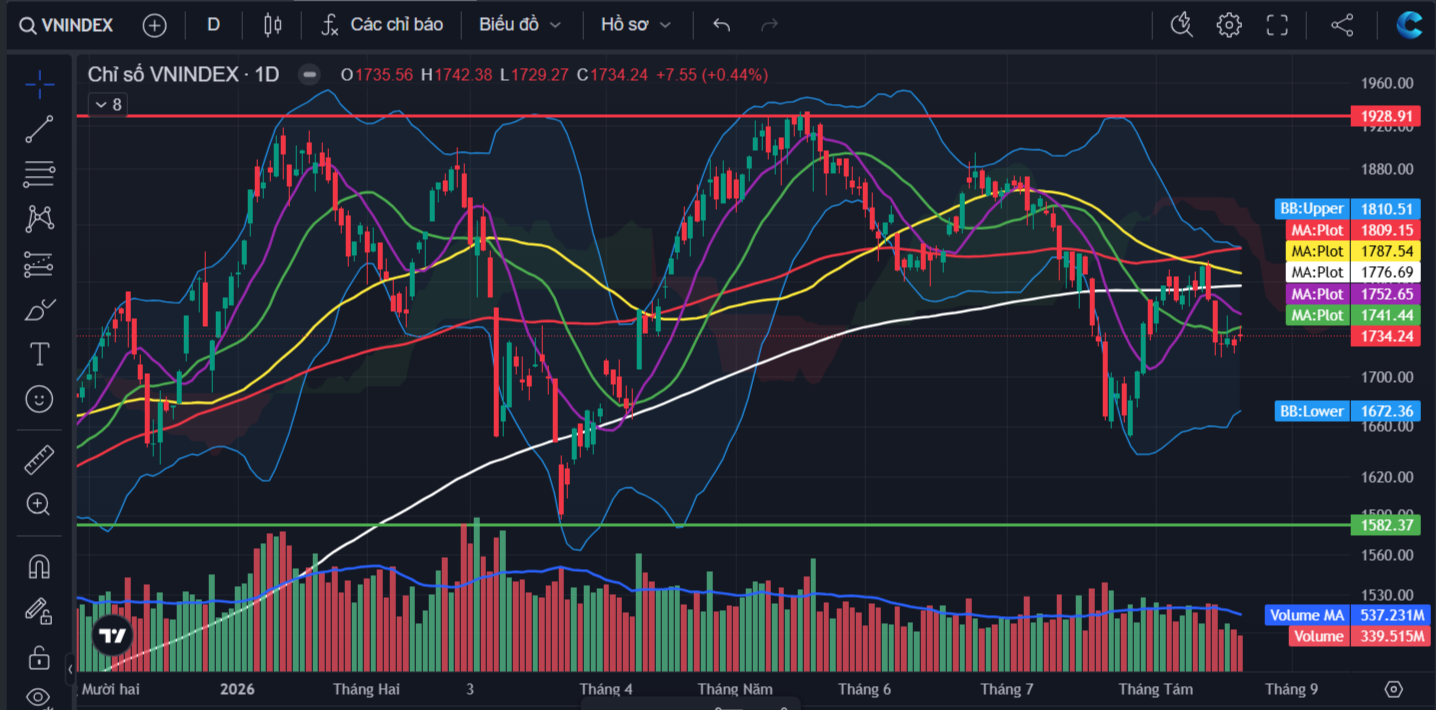The image size is (1436, 710).
Task: Click the 1700.00 price scale value
Action: 1386,377
